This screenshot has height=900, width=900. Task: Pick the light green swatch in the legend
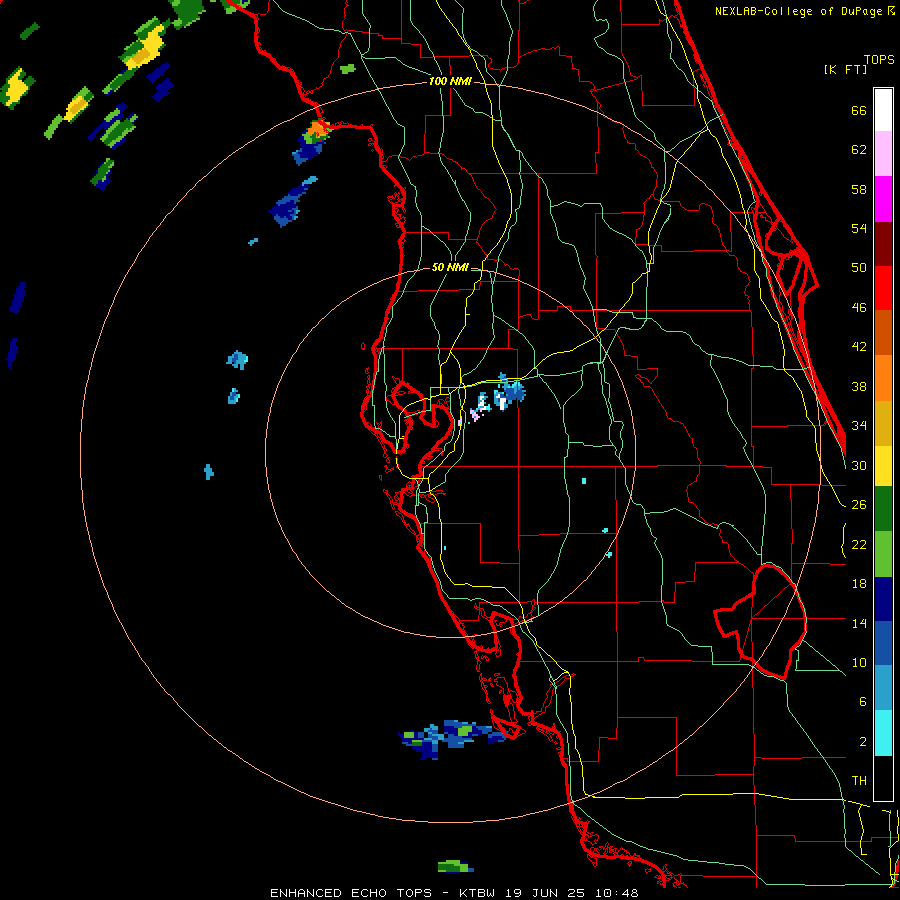[x=883, y=554]
